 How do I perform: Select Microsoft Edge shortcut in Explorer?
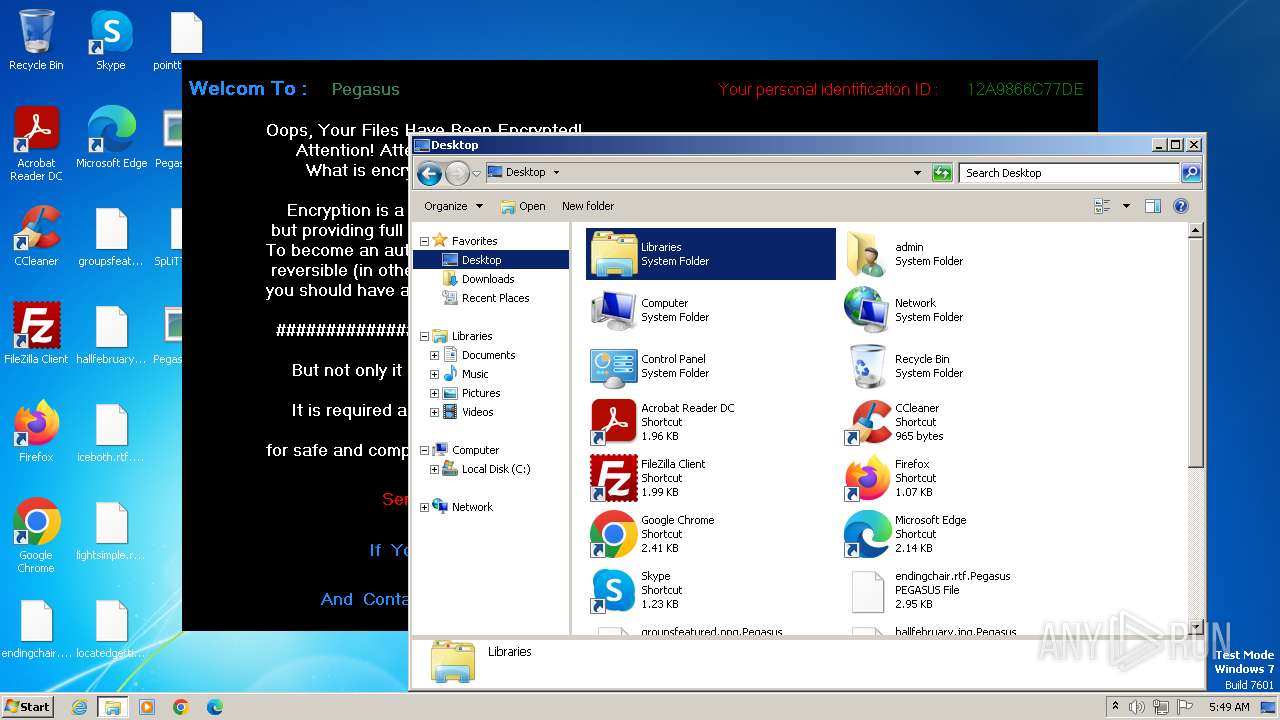(866, 534)
